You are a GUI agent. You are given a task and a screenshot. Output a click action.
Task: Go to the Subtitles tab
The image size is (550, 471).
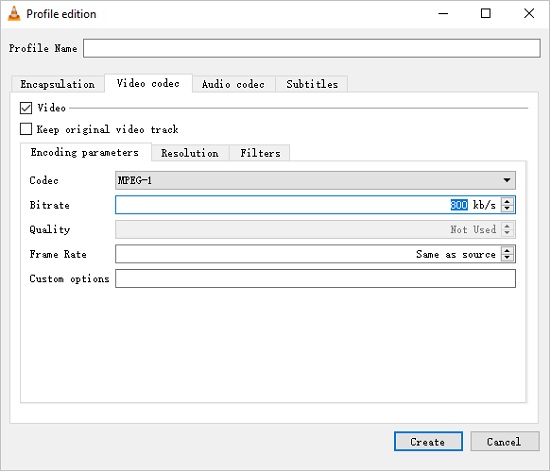coord(312,84)
